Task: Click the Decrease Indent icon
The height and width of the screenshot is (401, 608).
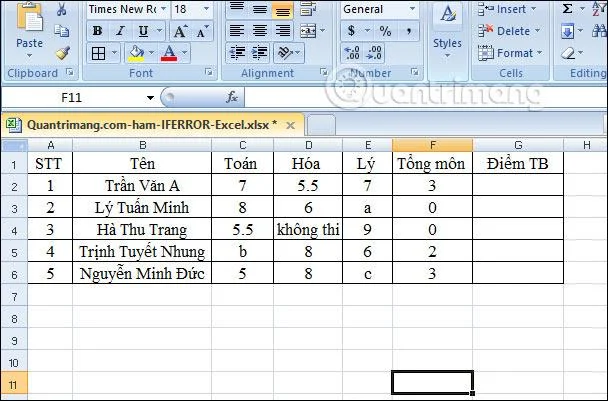Action: point(237,53)
